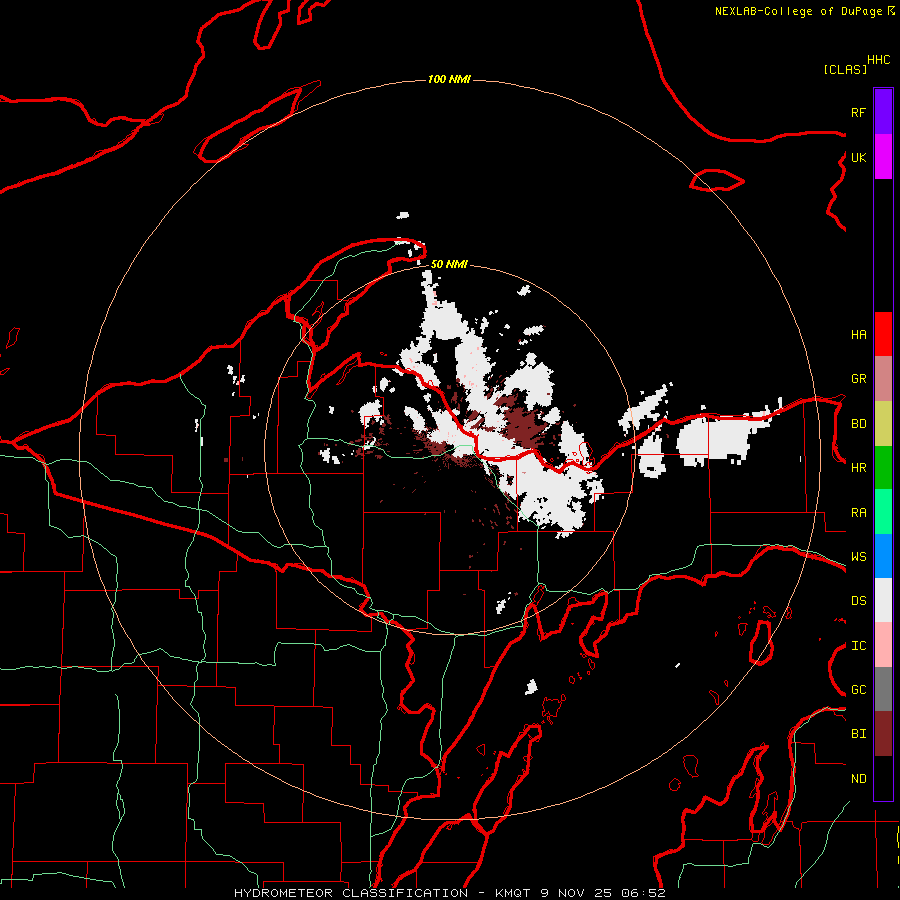The image size is (900, 900).
Task: Click the UK legend label
Action: point(858,157)
